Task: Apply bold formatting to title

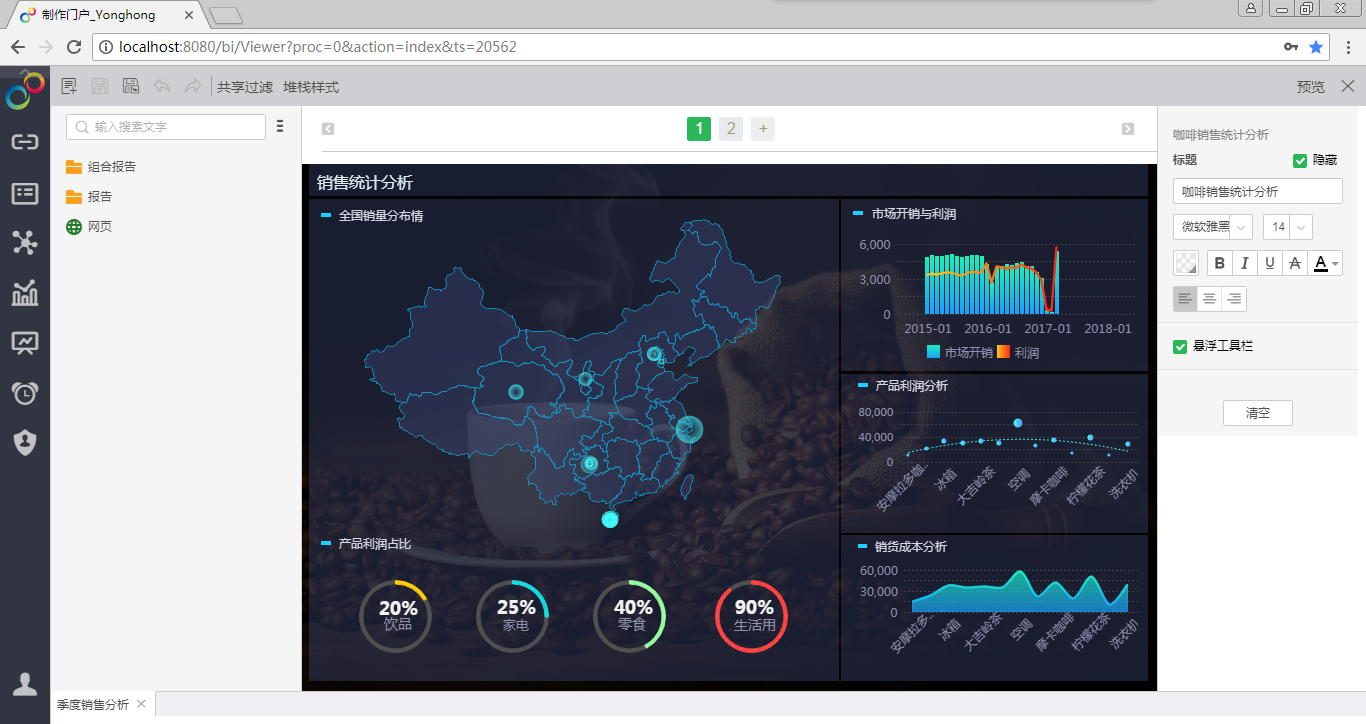Action: [x=1220, y=263]
